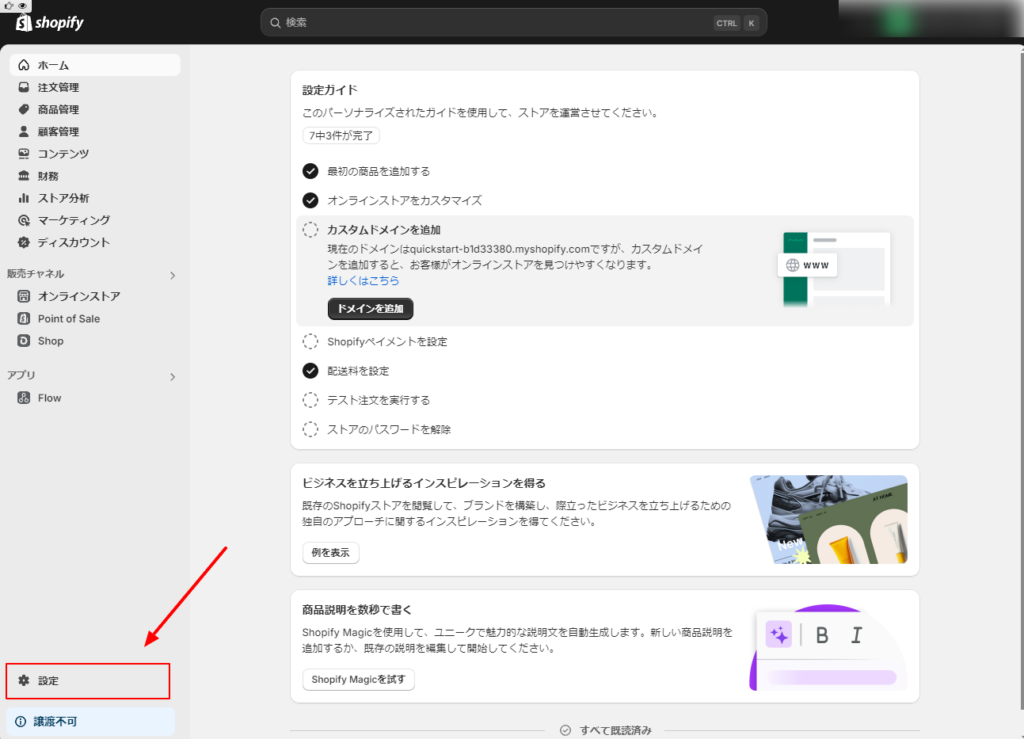
Task: Click the 設定ガイド heading
Action: [x=330, y=90]
